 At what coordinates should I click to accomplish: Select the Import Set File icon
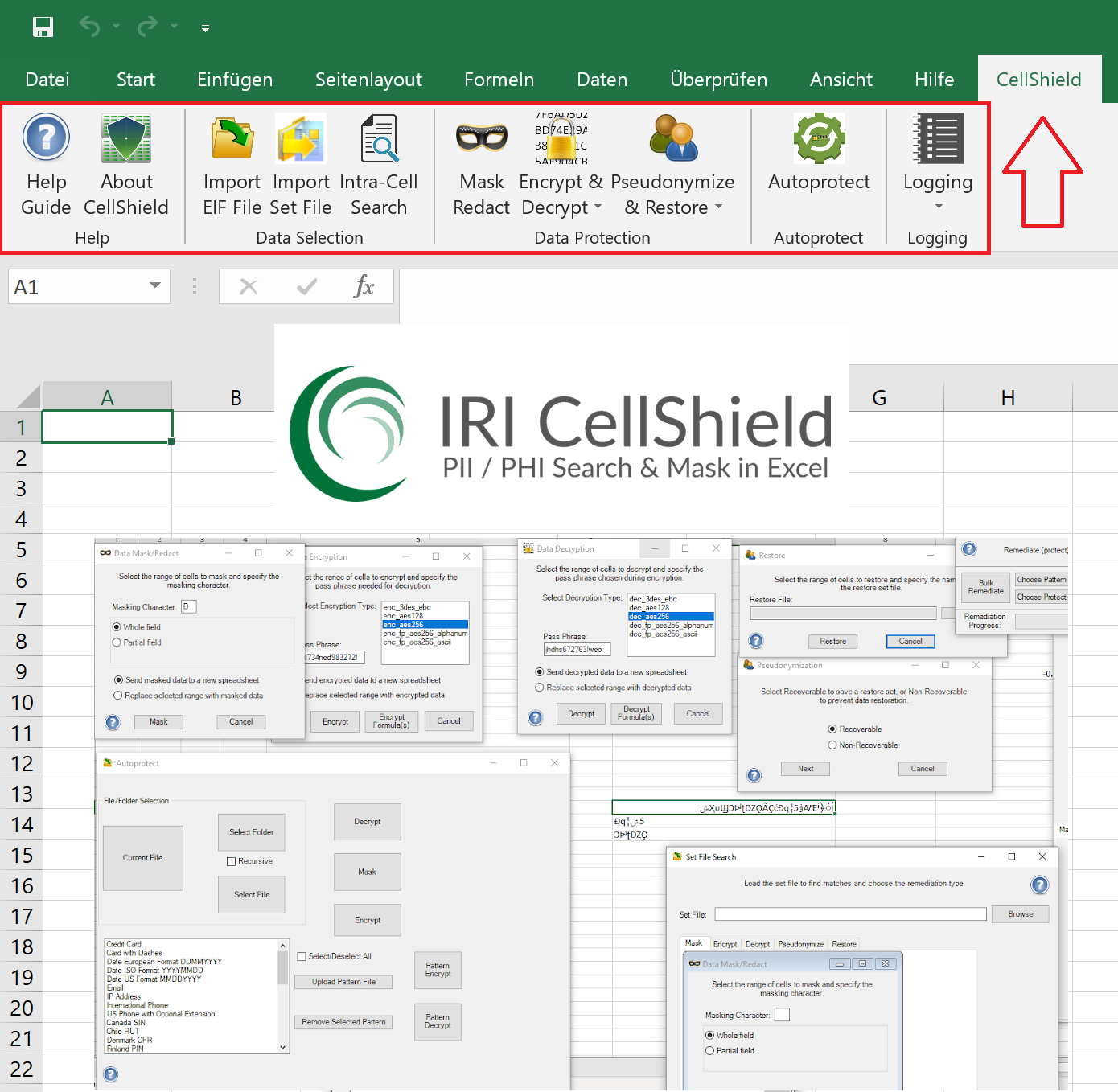tap(300, 138)
